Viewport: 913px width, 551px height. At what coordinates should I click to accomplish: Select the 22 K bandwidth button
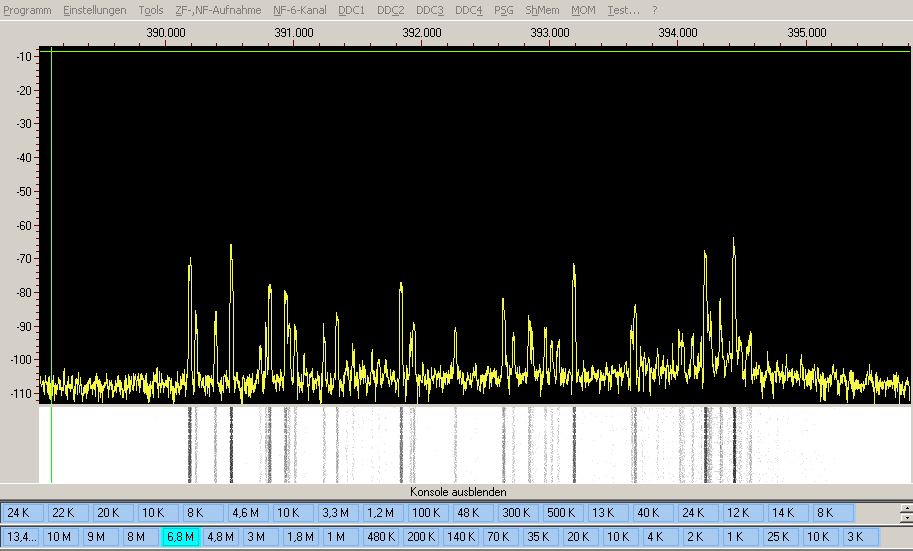68,513
